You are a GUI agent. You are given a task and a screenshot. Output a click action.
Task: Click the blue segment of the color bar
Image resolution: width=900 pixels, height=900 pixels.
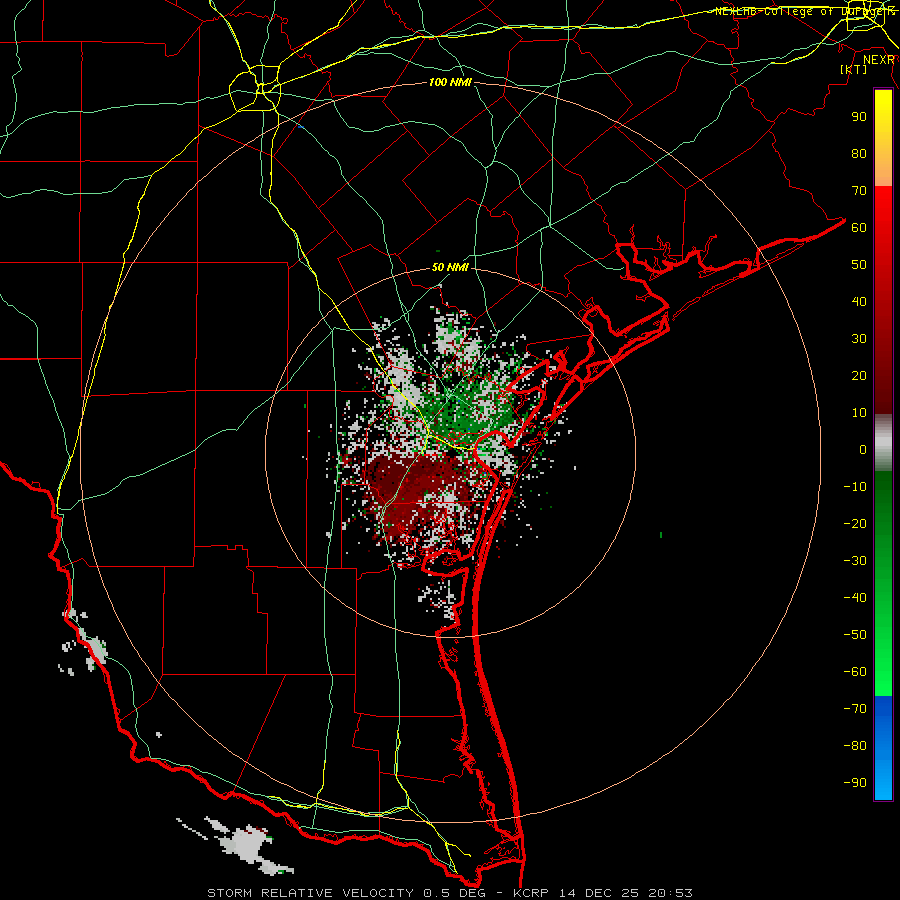(883, 748)
